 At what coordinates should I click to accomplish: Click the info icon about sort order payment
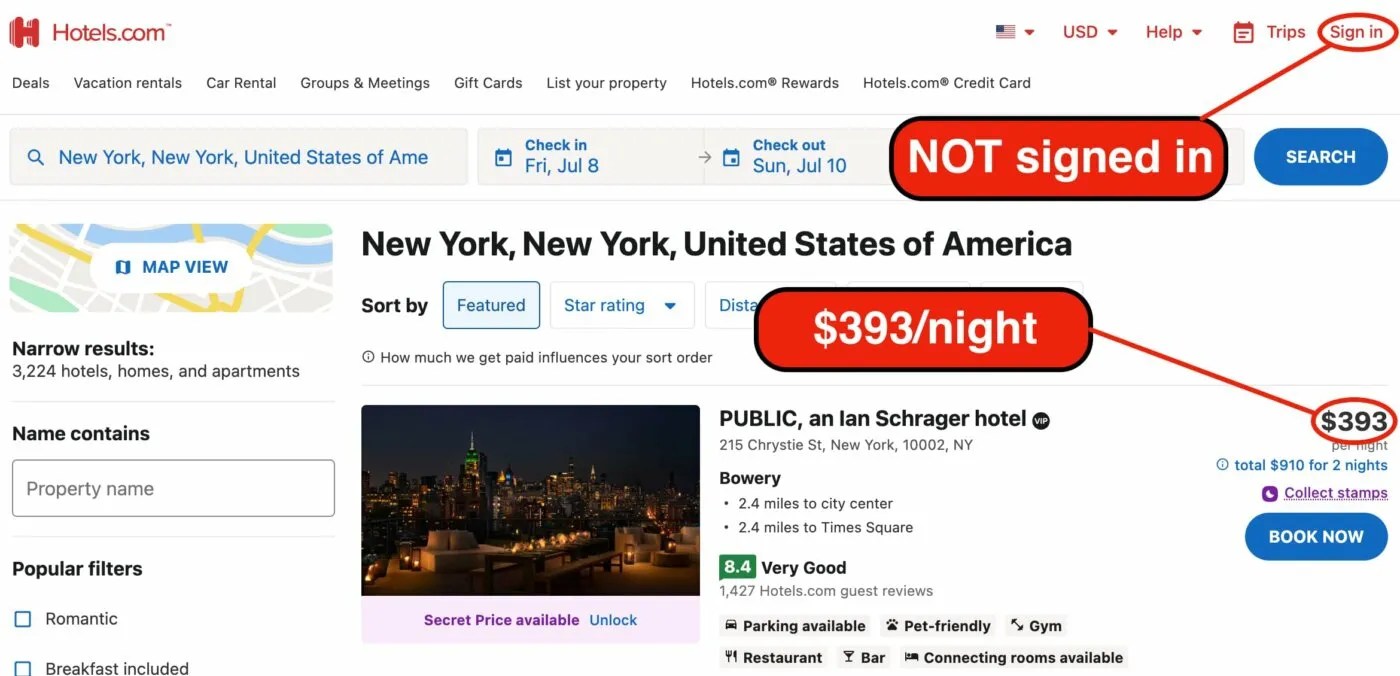point(370,356)
